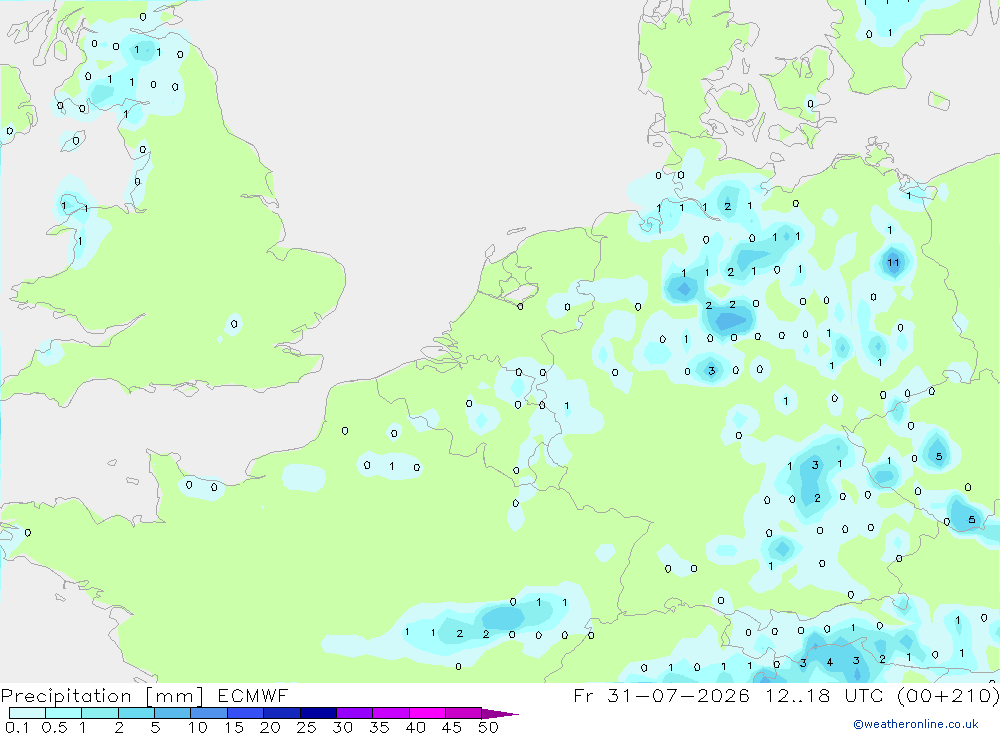
Task: Select the 45–50 mm legend swatch
Action: 463,713
